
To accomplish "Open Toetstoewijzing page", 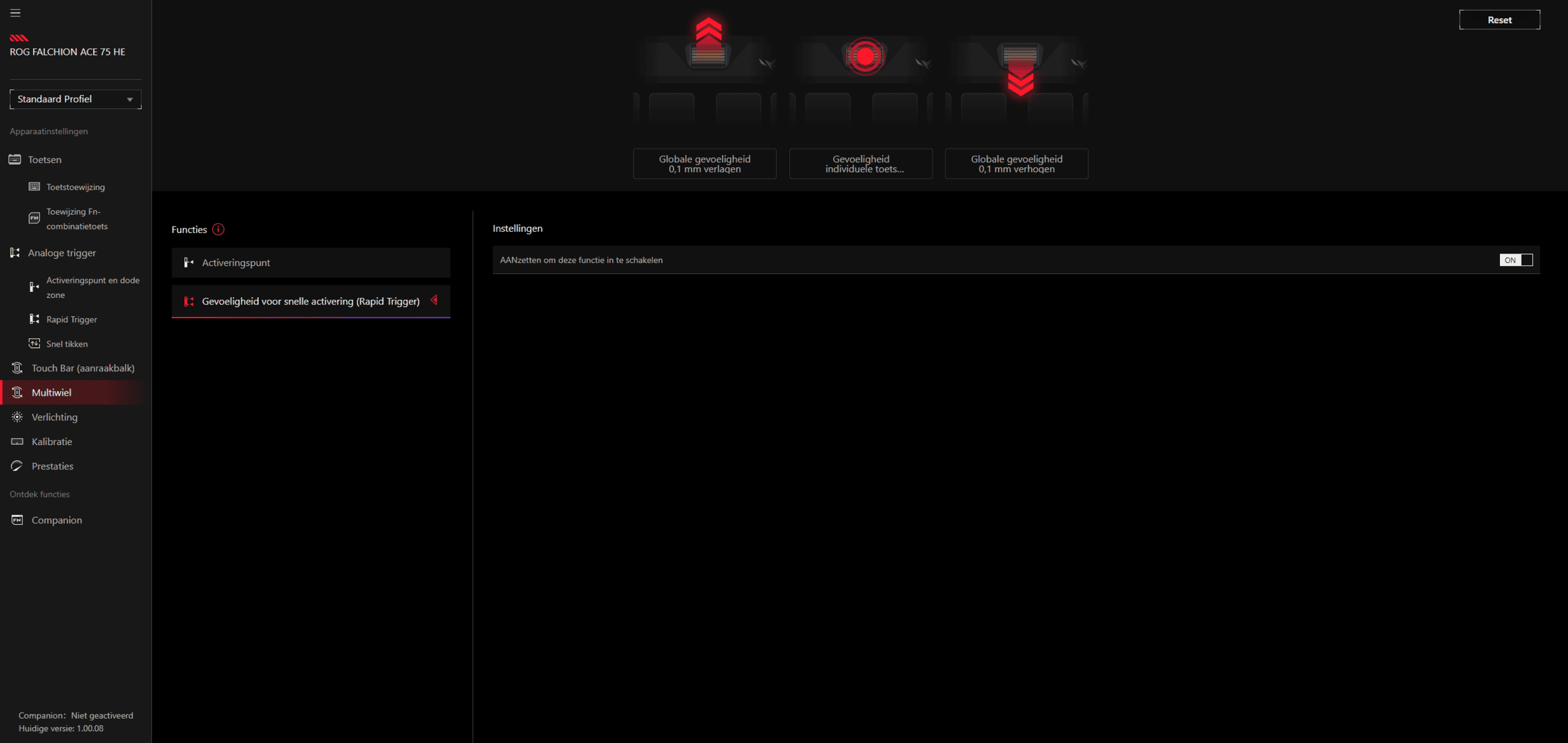I will [x=75, y=187].
